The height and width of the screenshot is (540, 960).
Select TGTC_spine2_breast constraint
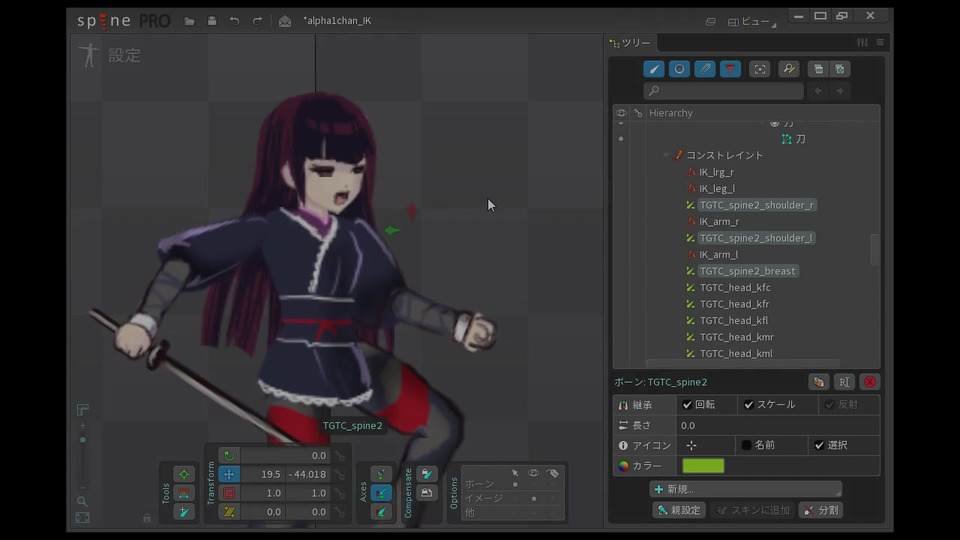coord(748,271)
